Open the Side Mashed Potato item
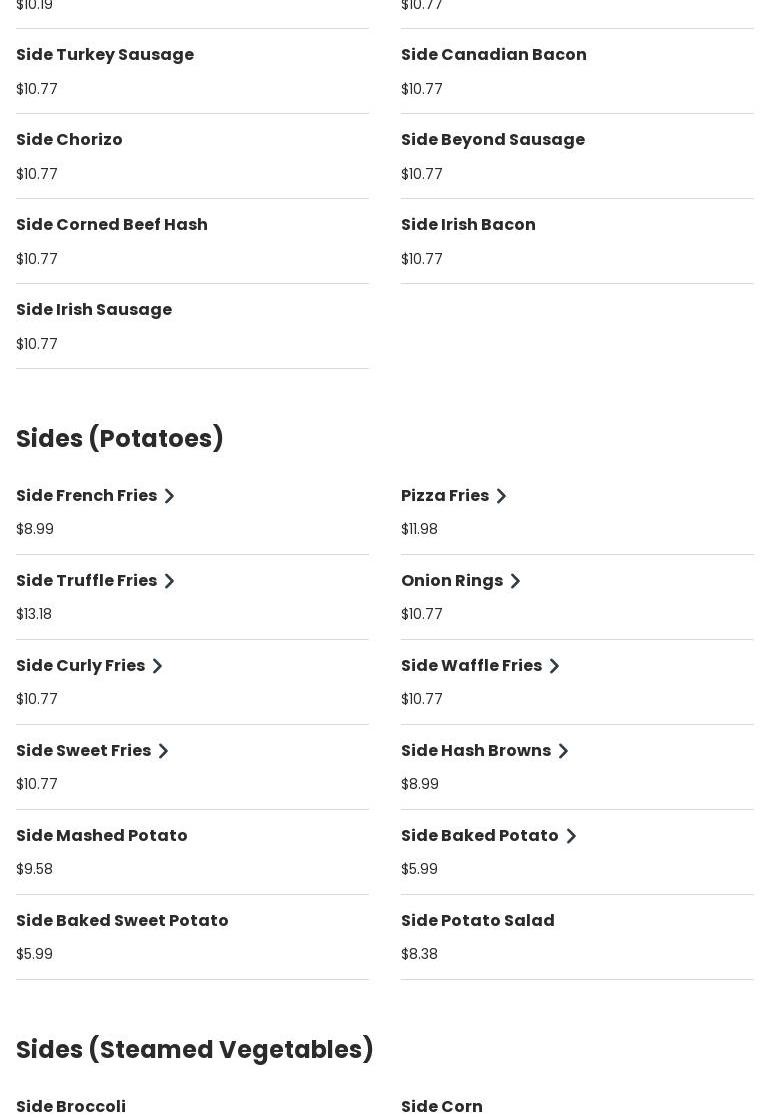This screenshot has height=1117, width=770. coord(102,836)
